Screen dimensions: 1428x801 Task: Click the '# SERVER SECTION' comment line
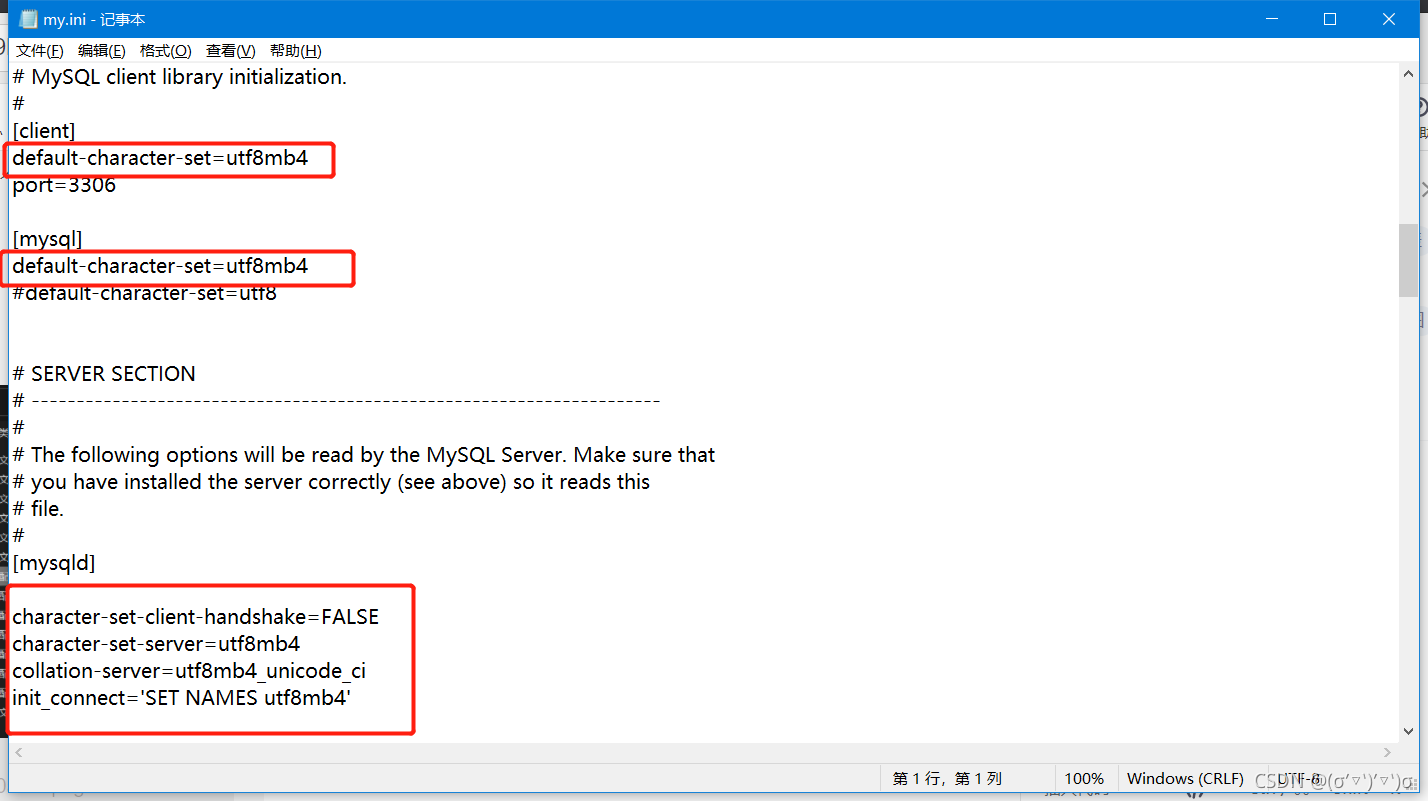point(104,374)
